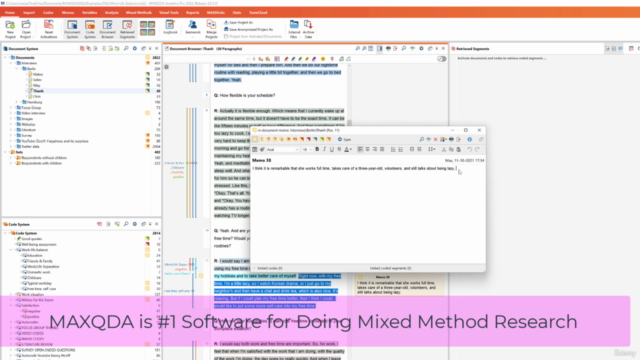Open Code System settings gear

(x=135, y=224)
